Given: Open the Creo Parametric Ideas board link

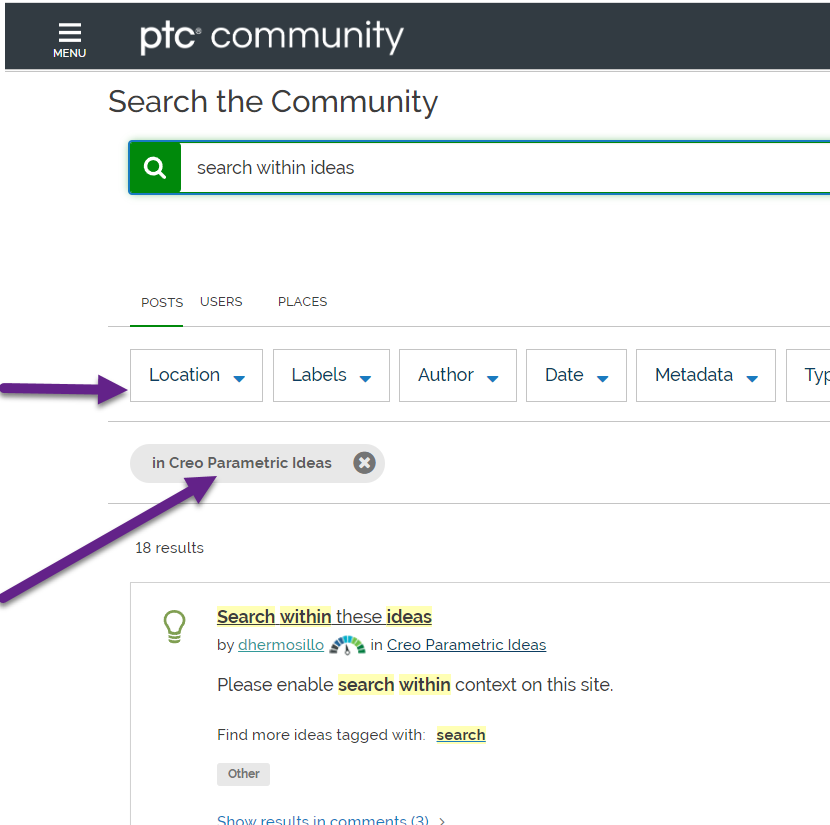Looking at the screenshot, I should 466,645.
